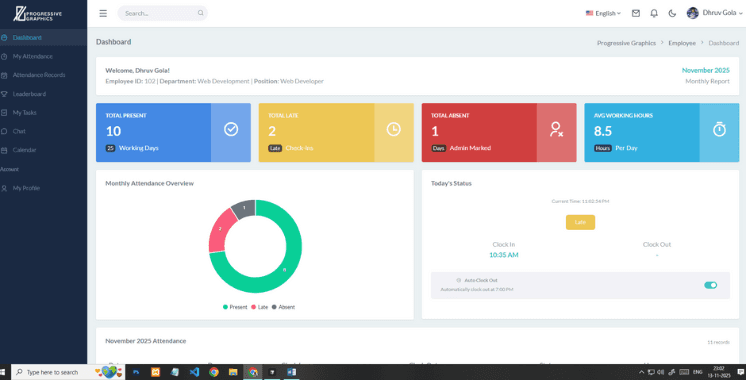
Task: Click the "Welcome, Dhruv Gola!" text
Action: (137, 70)
